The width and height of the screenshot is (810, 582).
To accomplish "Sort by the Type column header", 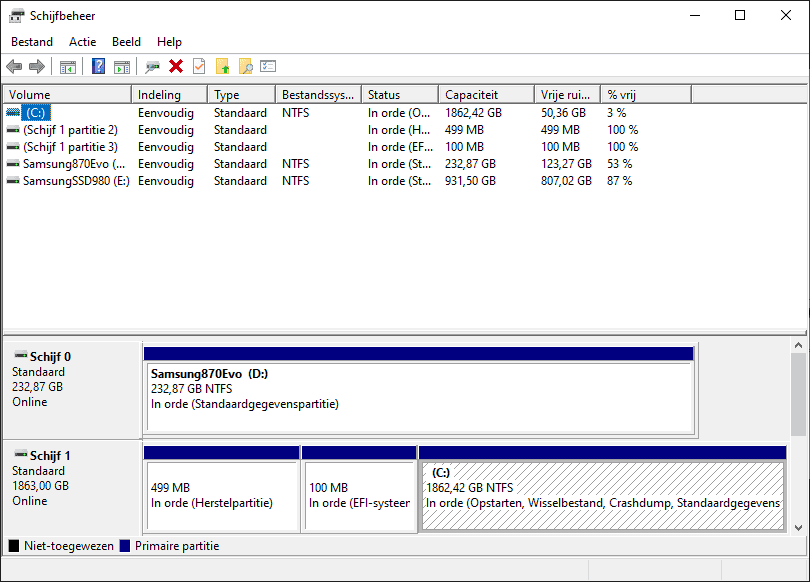I will (241, 95).
